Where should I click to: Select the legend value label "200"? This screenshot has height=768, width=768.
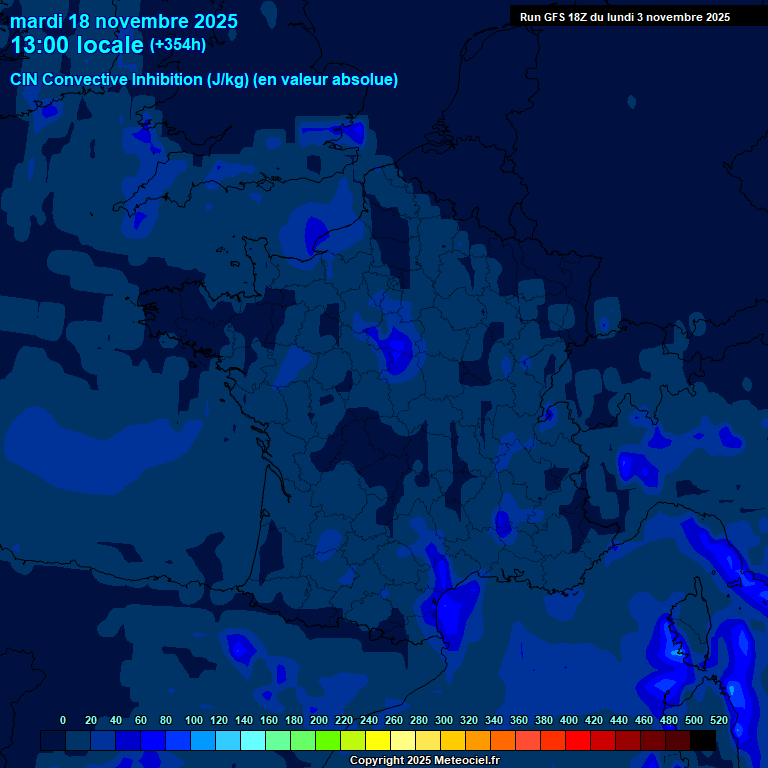click(319, 720)
